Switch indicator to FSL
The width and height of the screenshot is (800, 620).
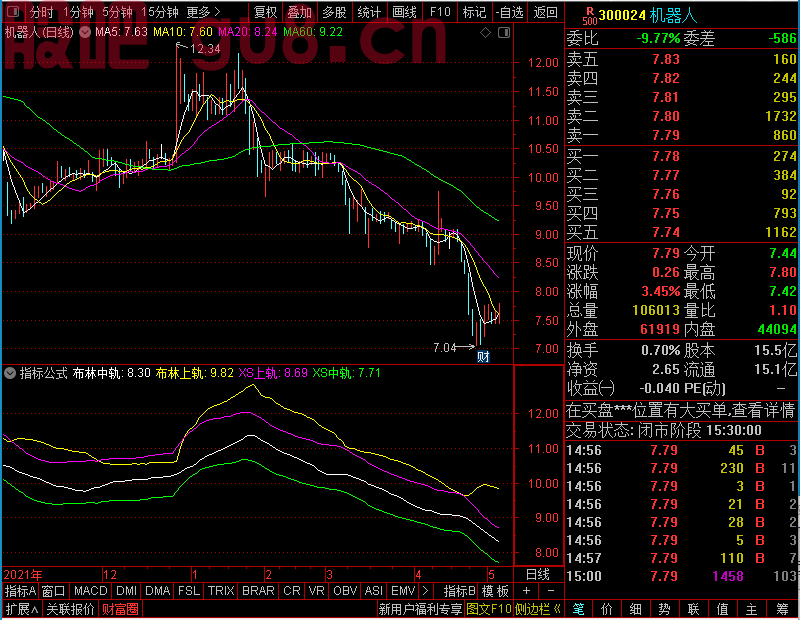point(189,591)
